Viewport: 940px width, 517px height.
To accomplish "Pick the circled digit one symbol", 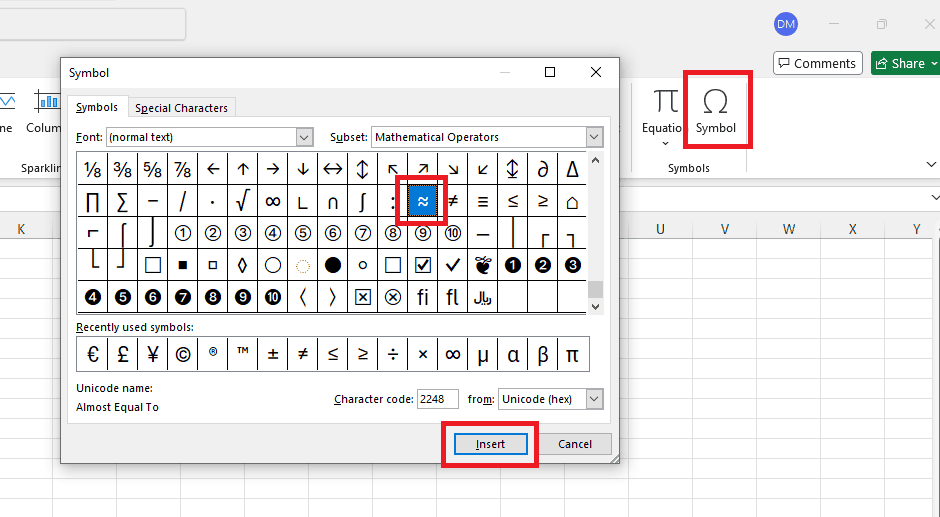I will (182, 233).
